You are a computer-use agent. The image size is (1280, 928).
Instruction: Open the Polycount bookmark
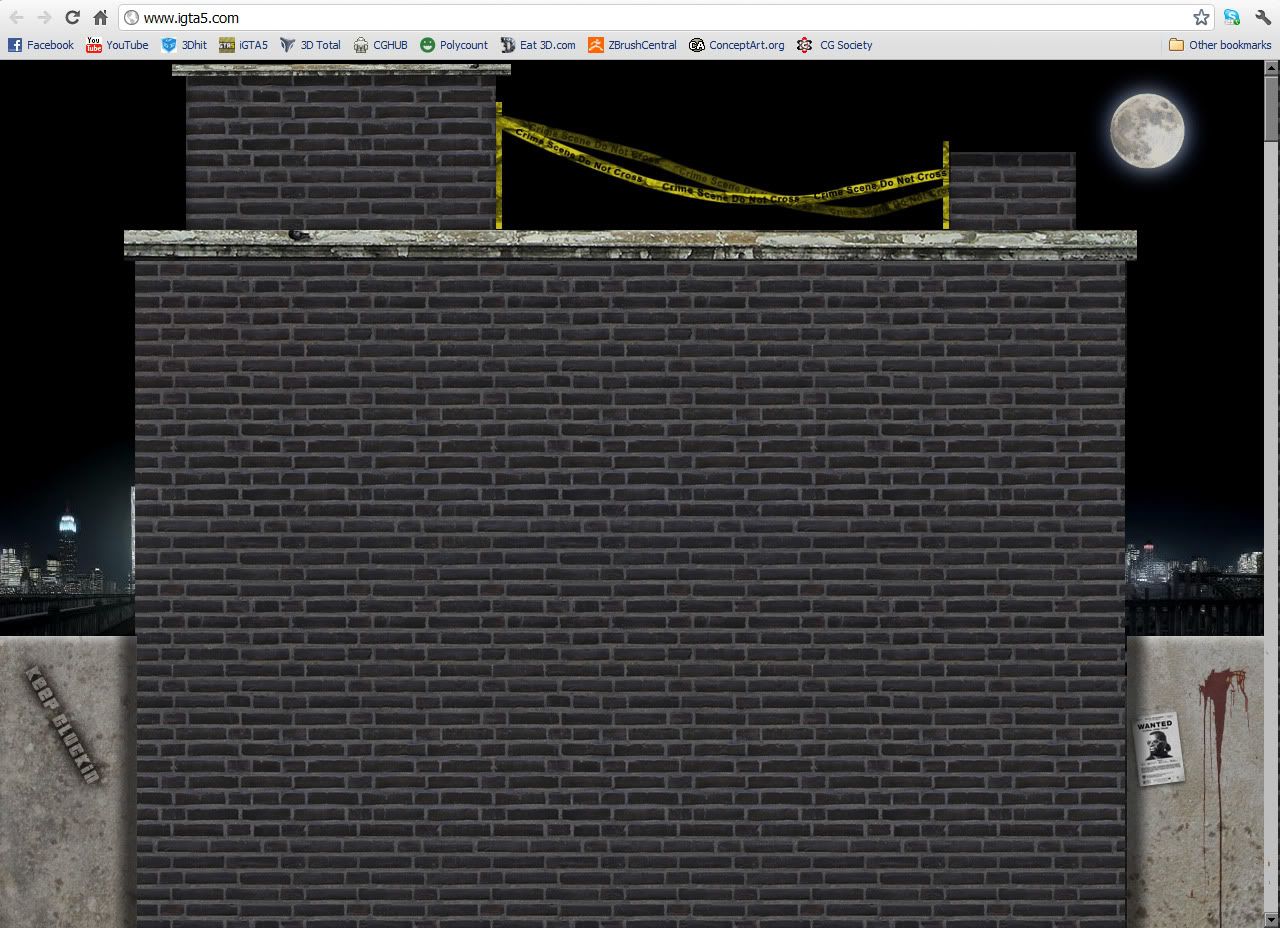coord(454,45)
